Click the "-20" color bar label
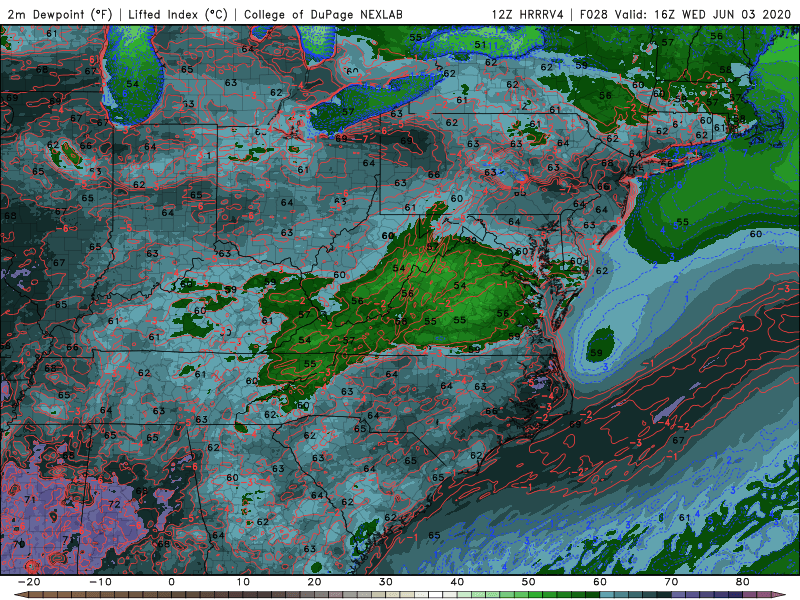This screenshot has width=800, height=600. point(29,582)
